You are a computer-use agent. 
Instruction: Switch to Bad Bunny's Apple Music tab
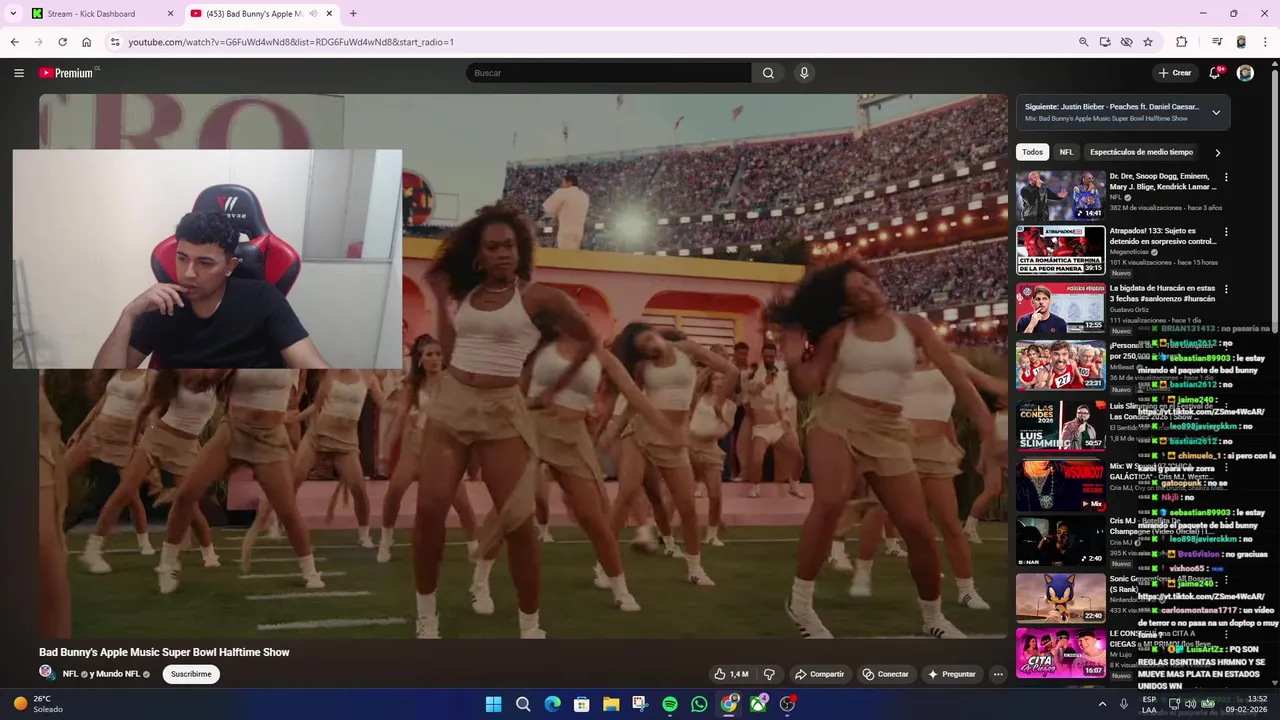click(262, 13)
